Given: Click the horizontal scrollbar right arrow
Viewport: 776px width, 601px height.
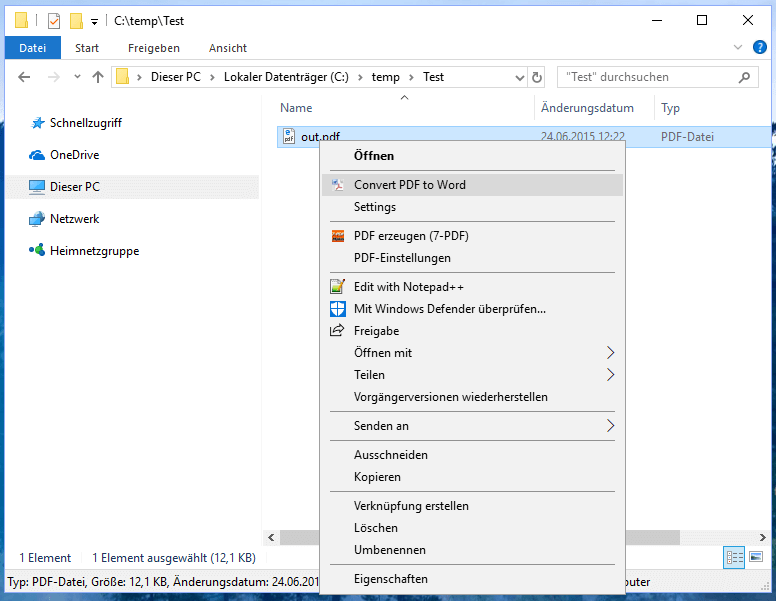Looking at the screenshot, I should [x=763, y=537].
